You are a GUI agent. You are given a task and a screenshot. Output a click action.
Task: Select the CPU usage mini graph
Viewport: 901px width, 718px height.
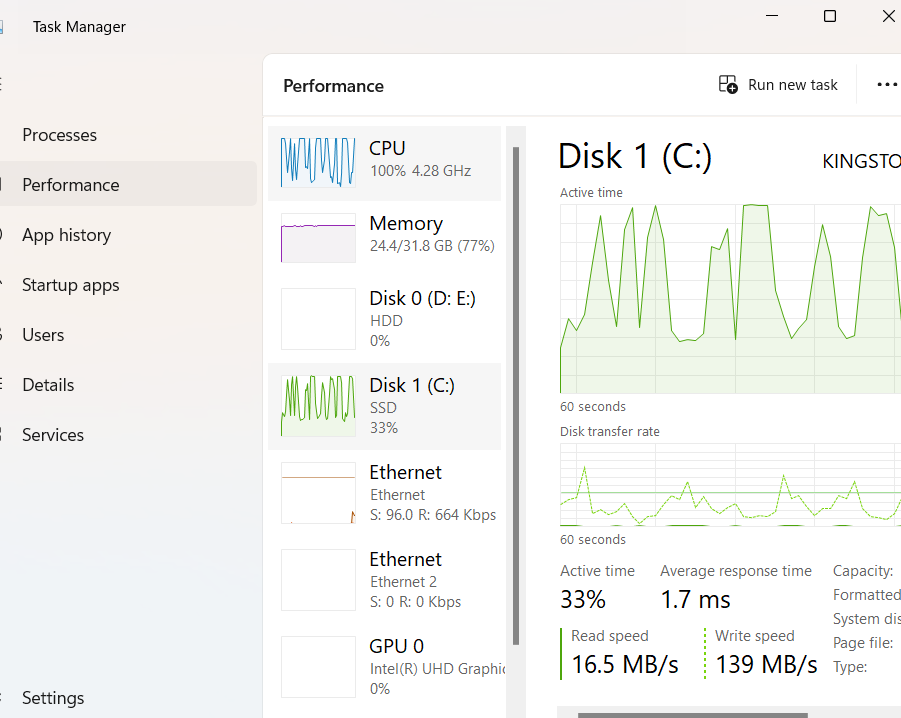318,162
